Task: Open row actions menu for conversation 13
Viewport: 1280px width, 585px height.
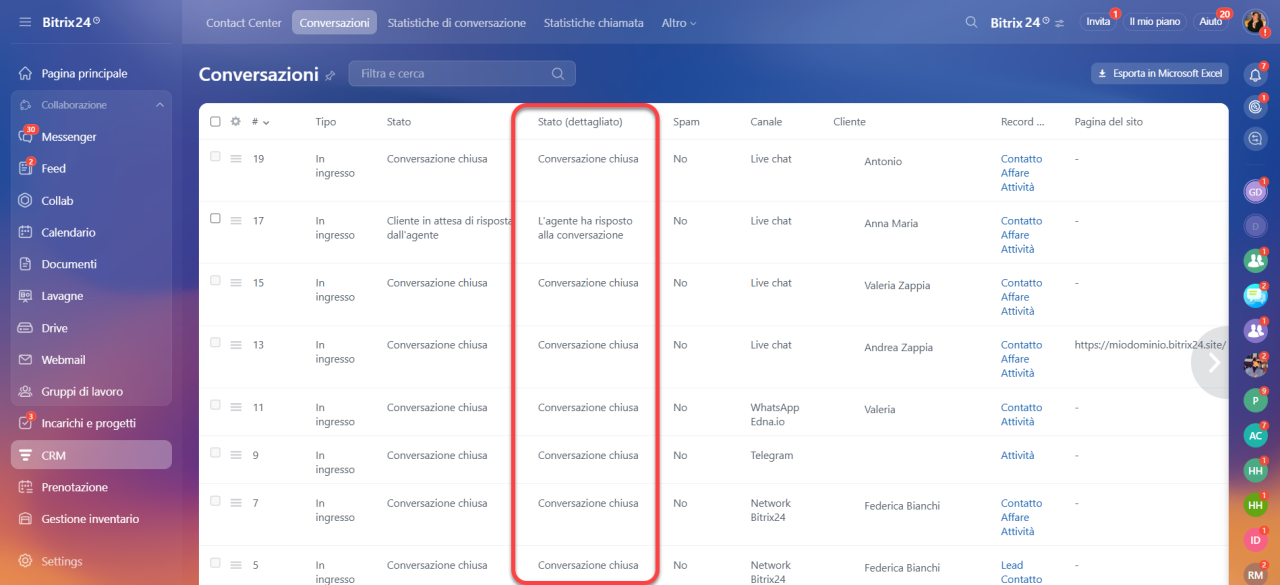Action: pos(237,345)
